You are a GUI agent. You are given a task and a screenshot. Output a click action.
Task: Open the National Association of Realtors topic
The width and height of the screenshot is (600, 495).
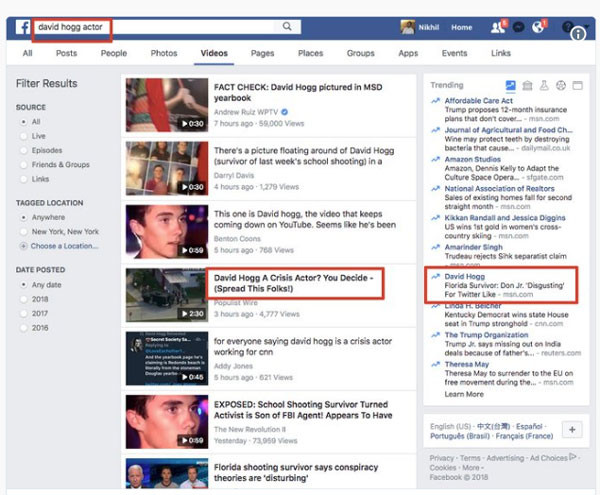point(499,189)
